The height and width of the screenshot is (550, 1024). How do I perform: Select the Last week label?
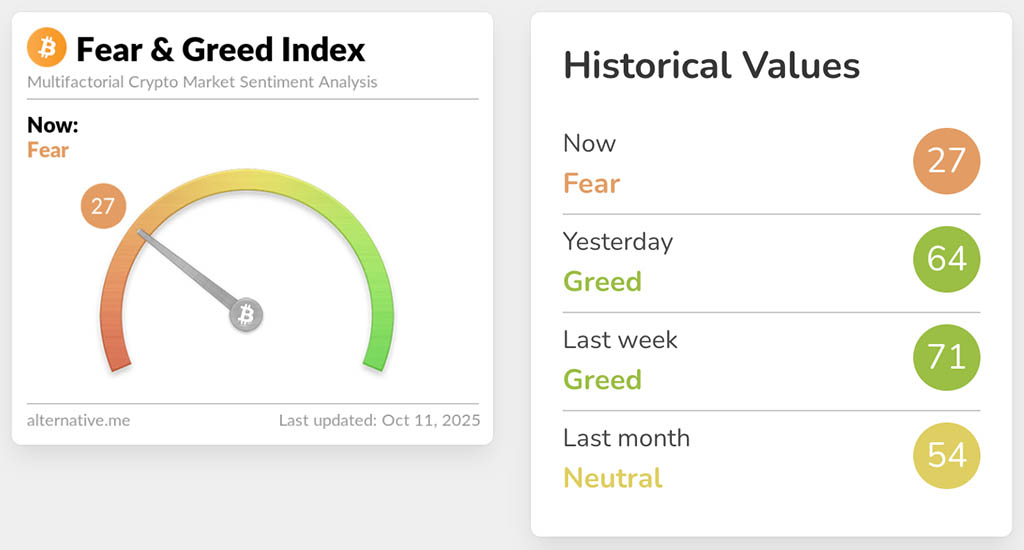coord(620,340)
